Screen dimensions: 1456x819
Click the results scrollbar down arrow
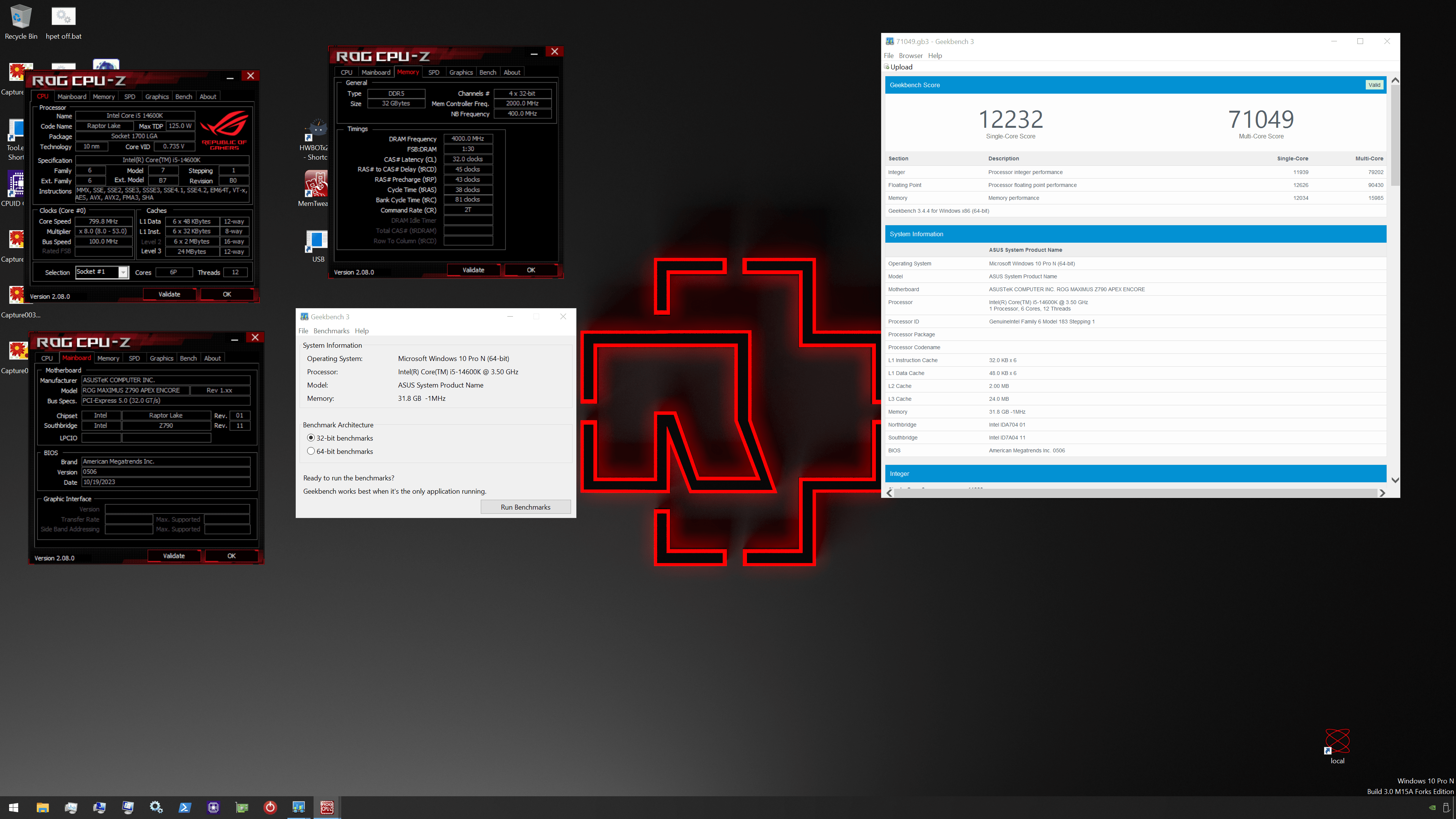pyautogui.click(x=1395, y=480)
